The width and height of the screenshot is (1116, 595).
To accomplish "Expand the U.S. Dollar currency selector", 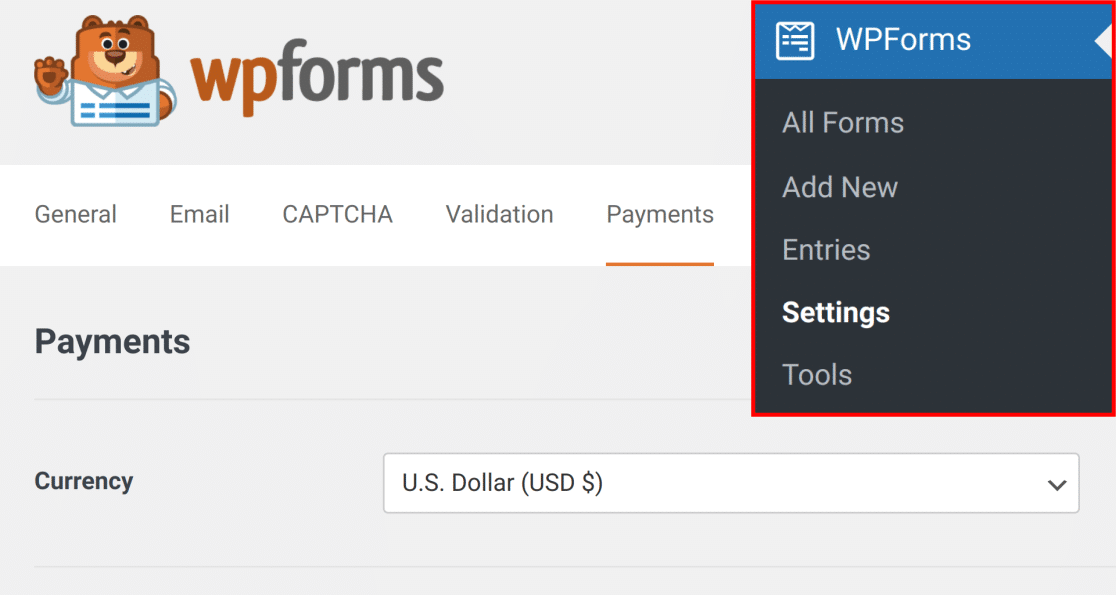I will [730, 483].
